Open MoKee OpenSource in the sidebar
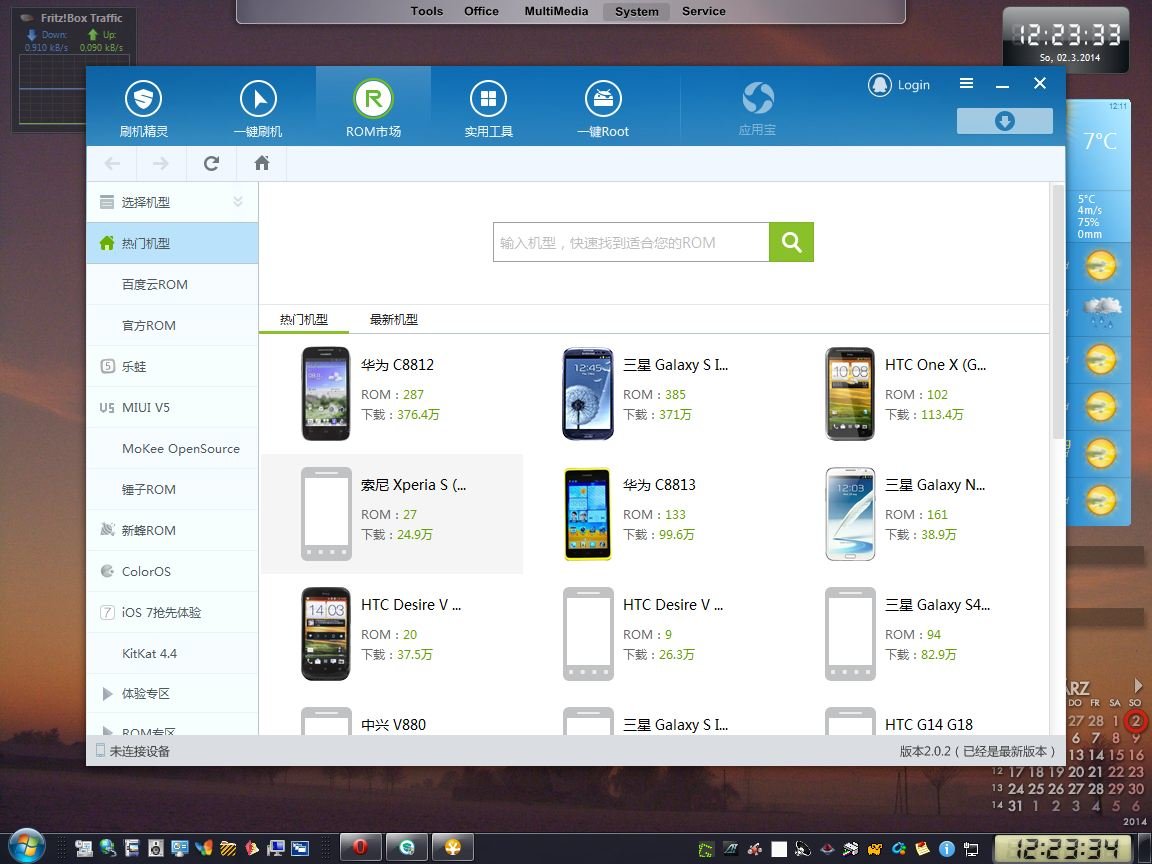The image size is (1152, 864). 172,448
